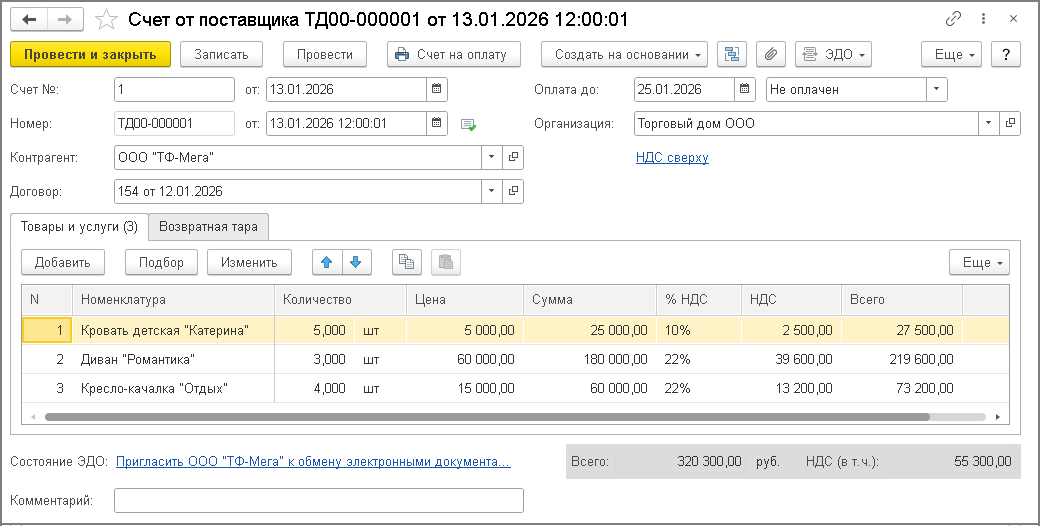Click the table horizontal scrollbar

click(487, 417)
